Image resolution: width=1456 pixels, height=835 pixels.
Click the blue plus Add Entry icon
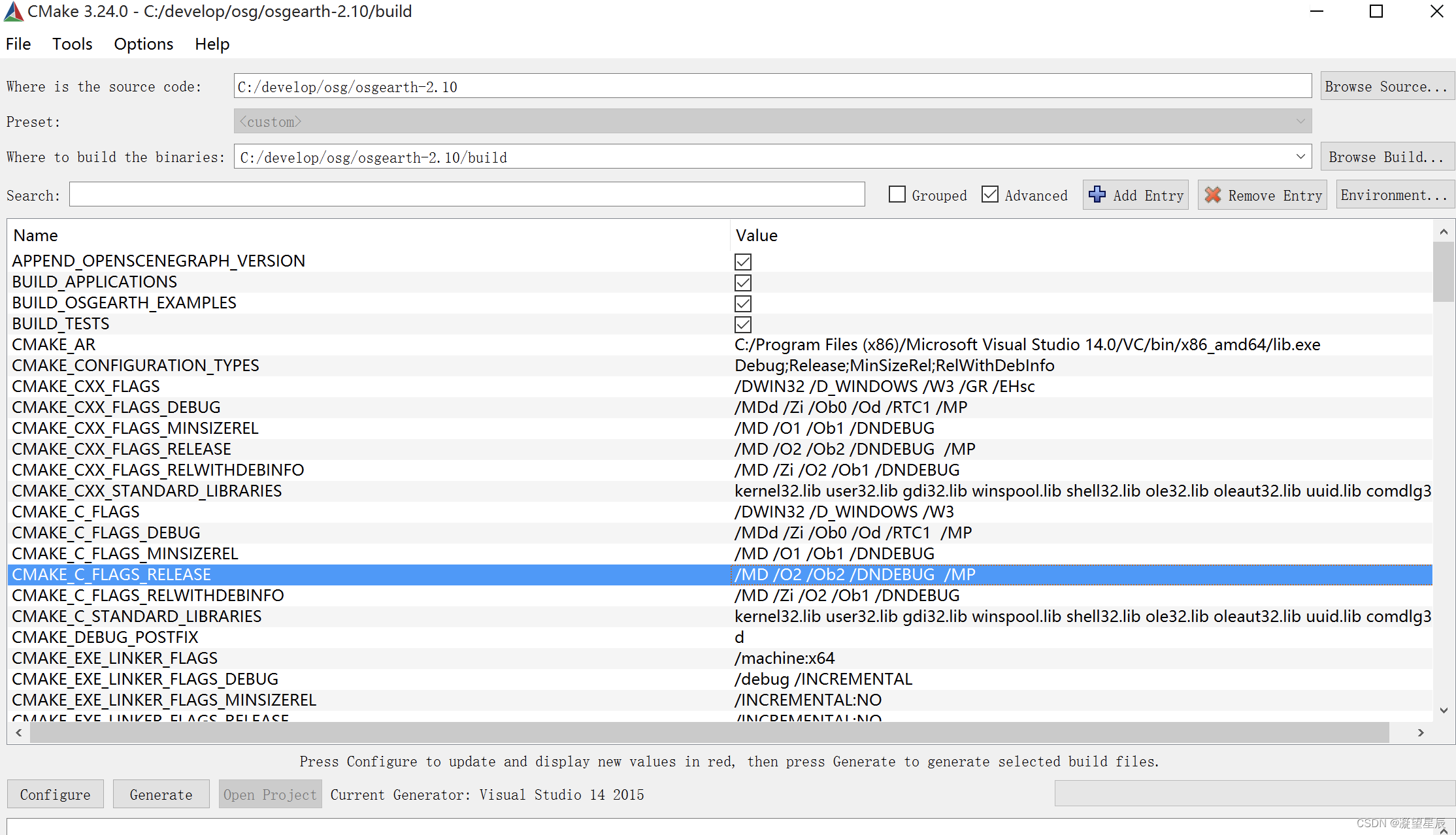tap(1097, 195)
